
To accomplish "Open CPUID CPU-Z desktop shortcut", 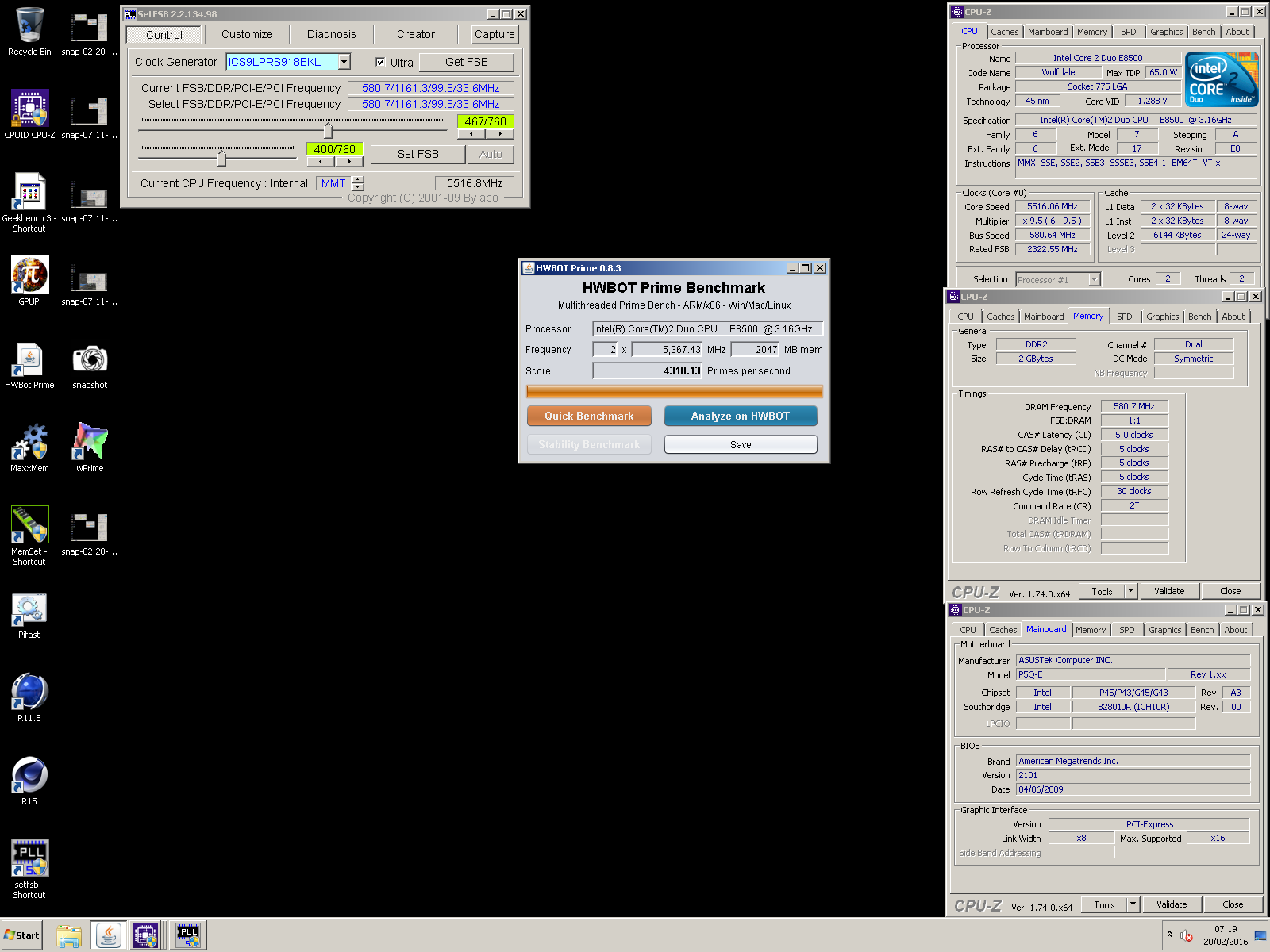I will point(29,115).
